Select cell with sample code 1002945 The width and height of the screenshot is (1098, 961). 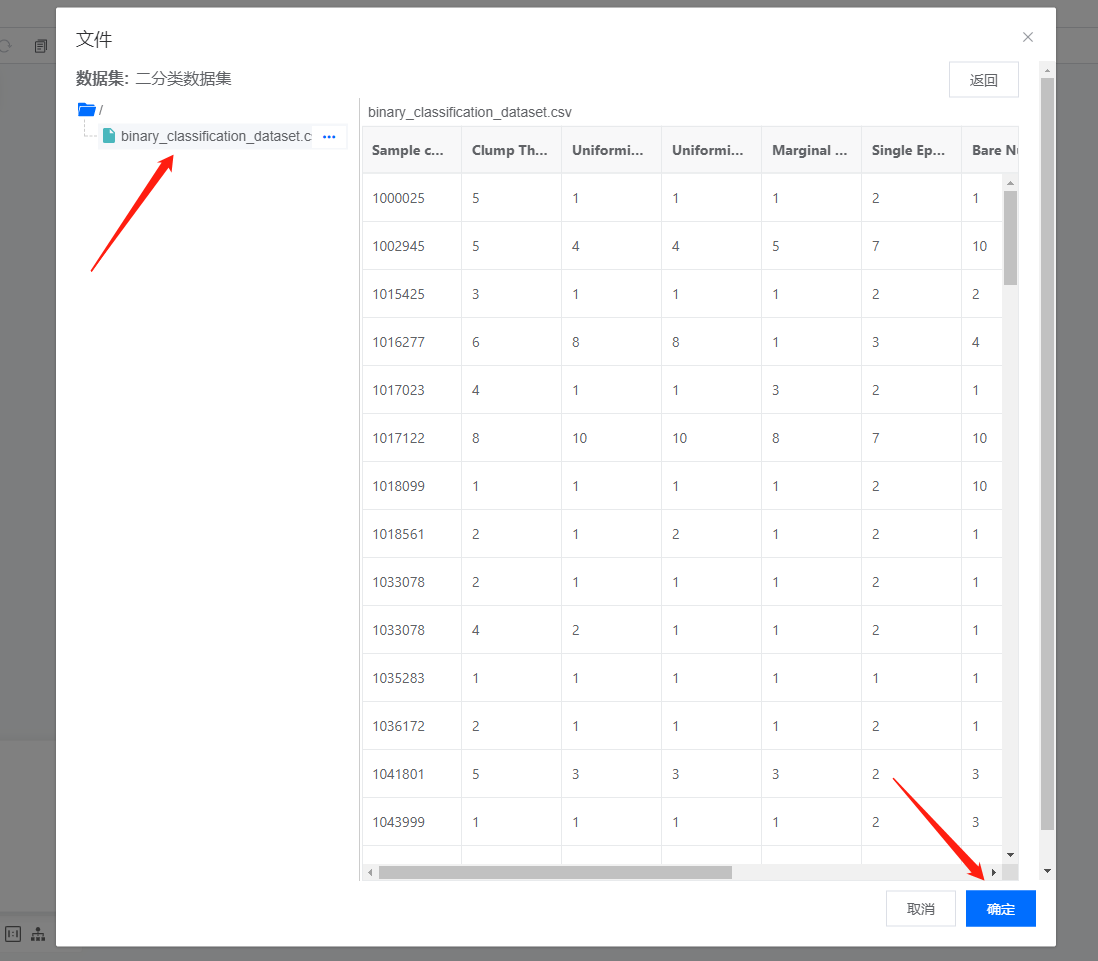click(412, 246)
